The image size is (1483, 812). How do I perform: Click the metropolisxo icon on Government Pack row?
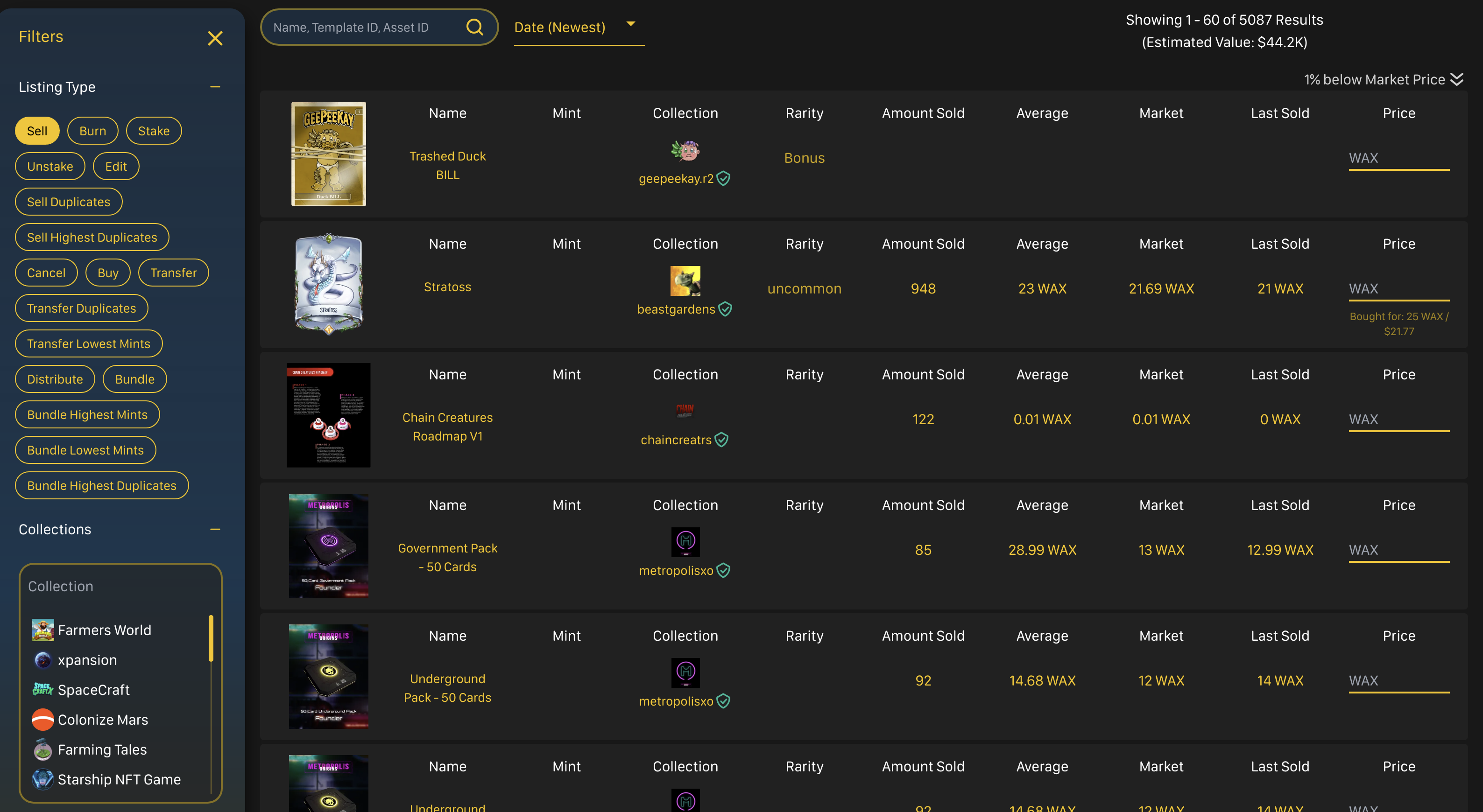coord(685,542)
